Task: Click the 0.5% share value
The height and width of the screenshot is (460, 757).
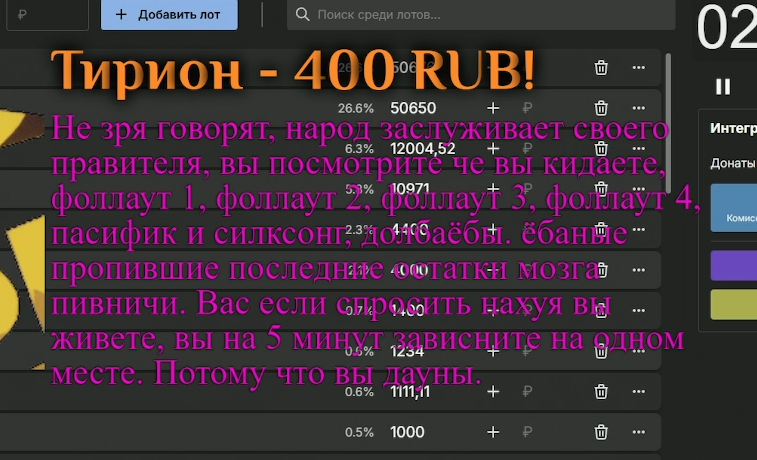Action: point(359,432)
